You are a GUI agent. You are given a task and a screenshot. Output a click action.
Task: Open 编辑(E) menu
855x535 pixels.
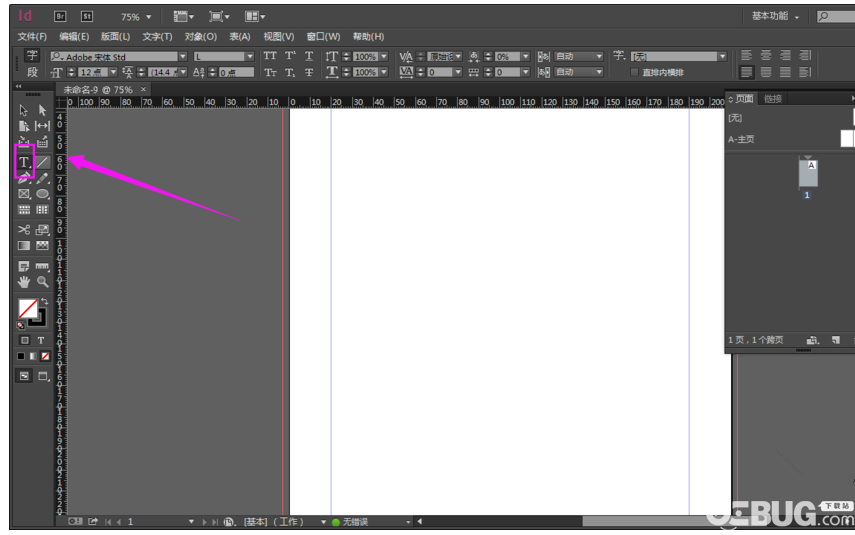click(74, 37)
